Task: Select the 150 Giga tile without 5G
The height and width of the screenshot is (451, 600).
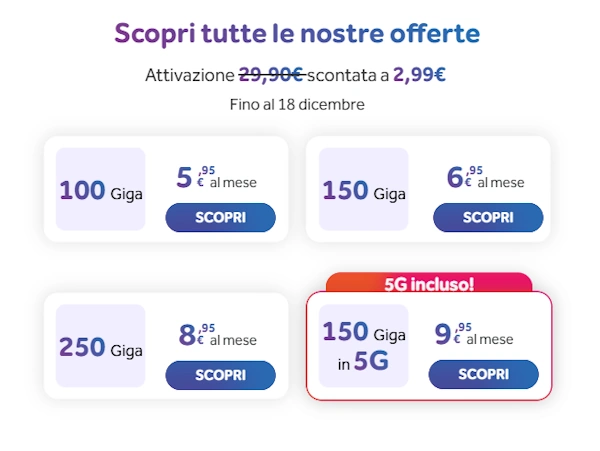Action: (x=363, y=189)
